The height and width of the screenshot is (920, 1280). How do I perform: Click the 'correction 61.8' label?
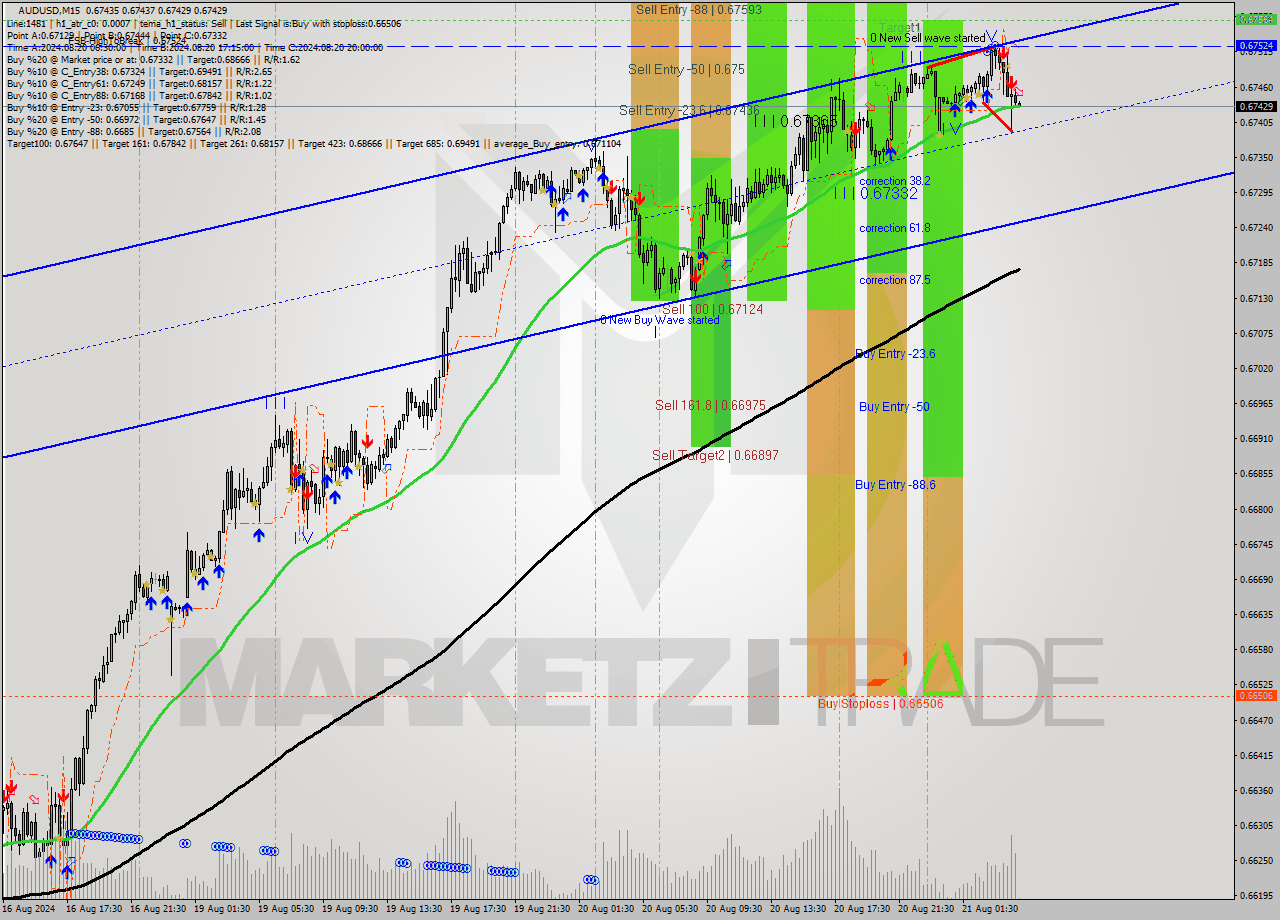point(895,228)
